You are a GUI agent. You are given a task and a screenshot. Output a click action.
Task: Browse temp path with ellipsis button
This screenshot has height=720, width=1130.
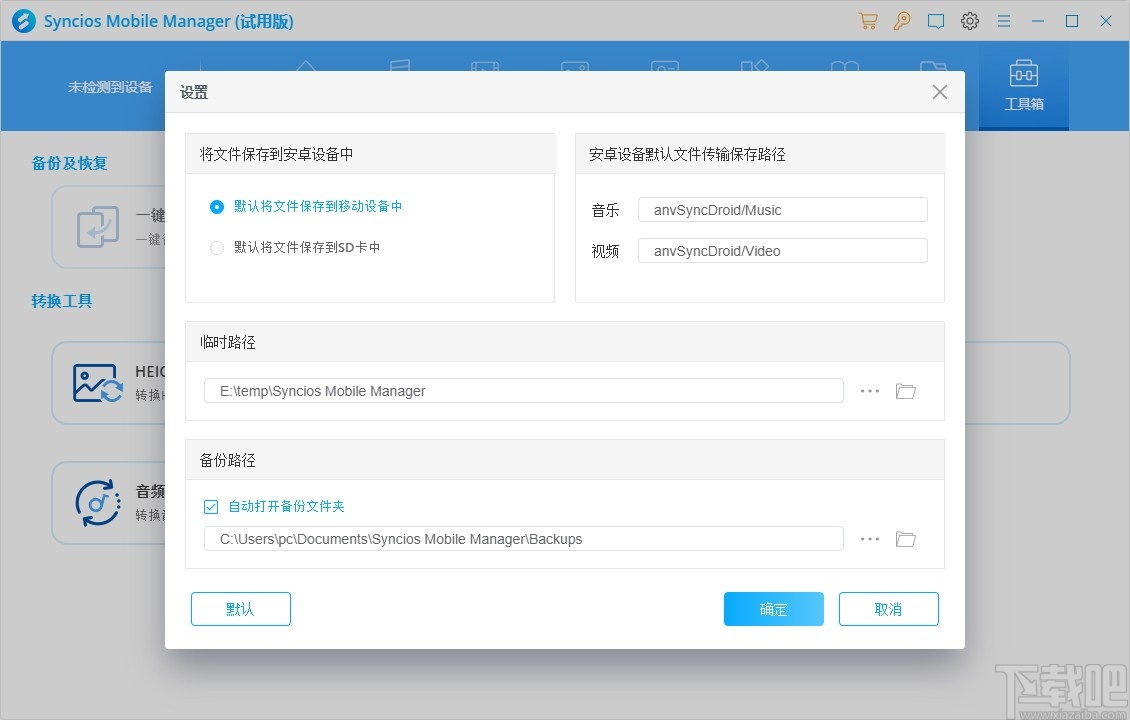(868, 391)
